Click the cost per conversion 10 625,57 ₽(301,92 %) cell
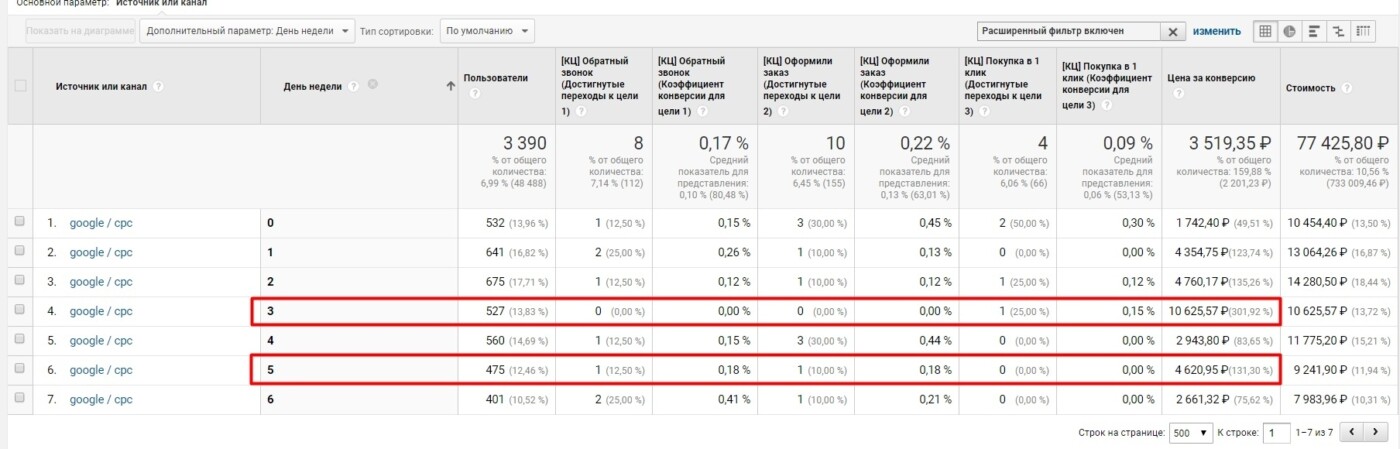The image size is (1400, 449). pyautogui.click(x=1223, y=311)
